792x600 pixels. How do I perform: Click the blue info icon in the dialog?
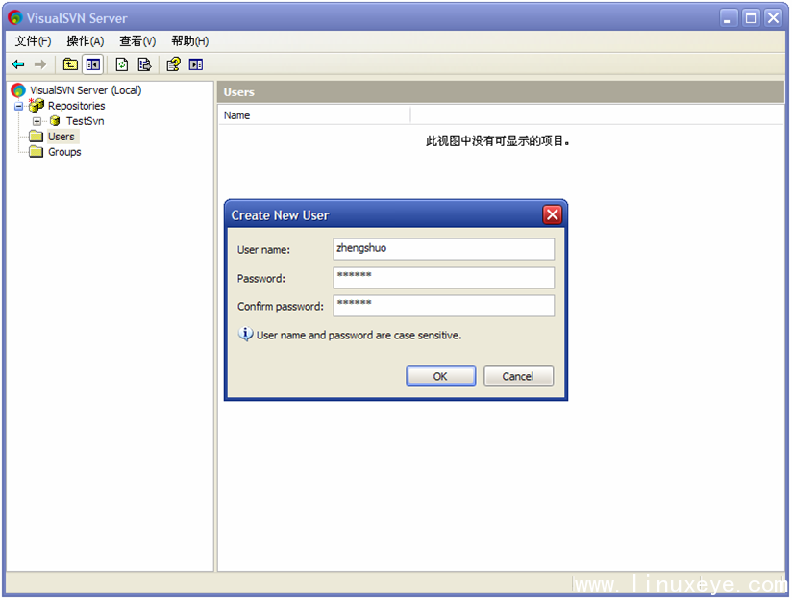(245, 334)
